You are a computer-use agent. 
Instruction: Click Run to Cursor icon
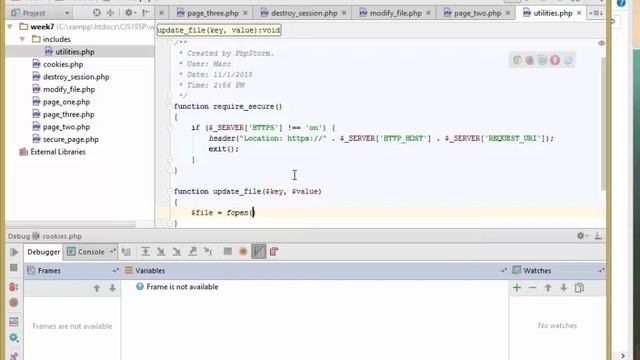[x=208, y=252]
